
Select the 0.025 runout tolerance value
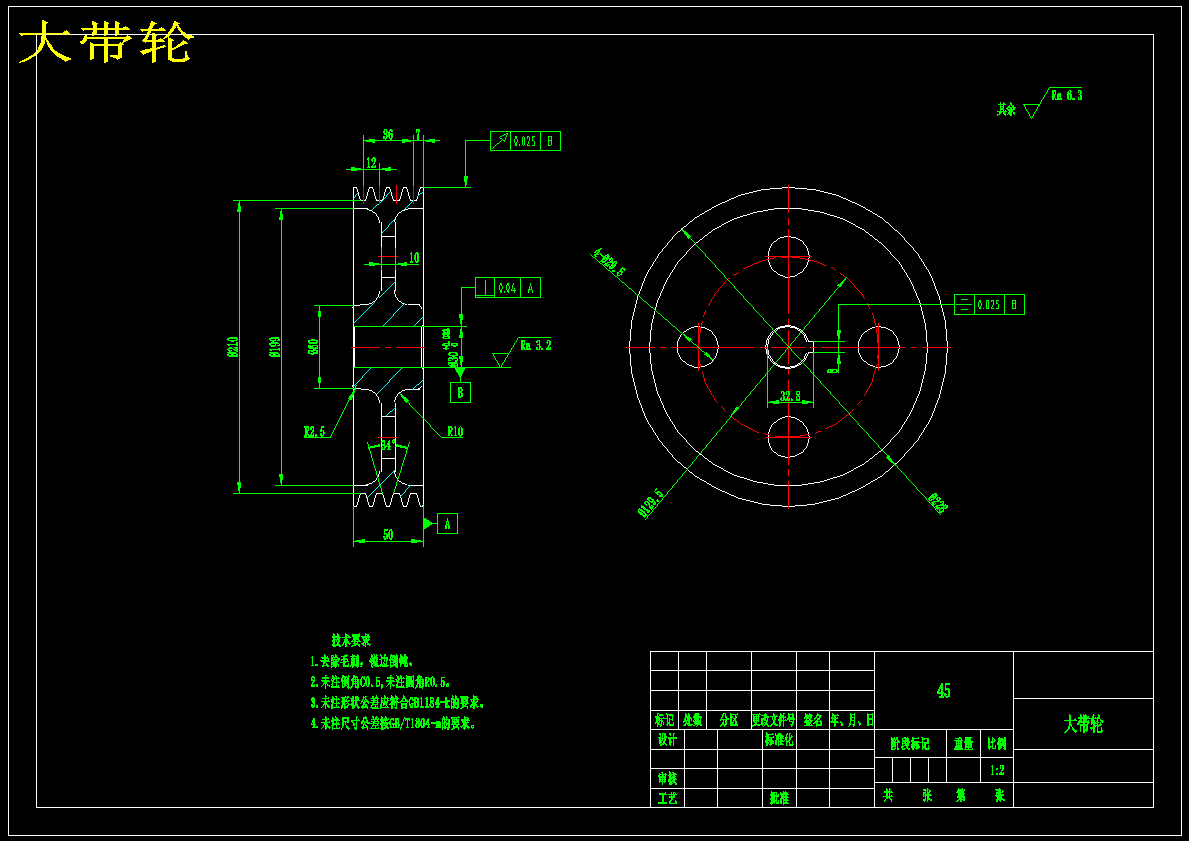click(x=525, y=141)
